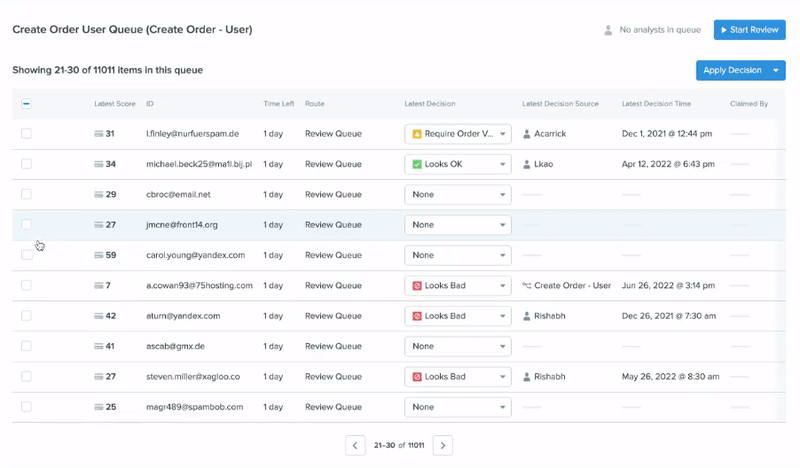This screenshot has height=468, width=800.
Task: Click the score icon beside score 59
Action: coord(98,255)
